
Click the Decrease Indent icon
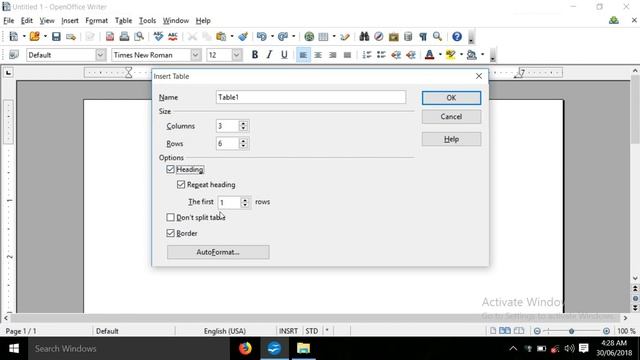(396, 55)
